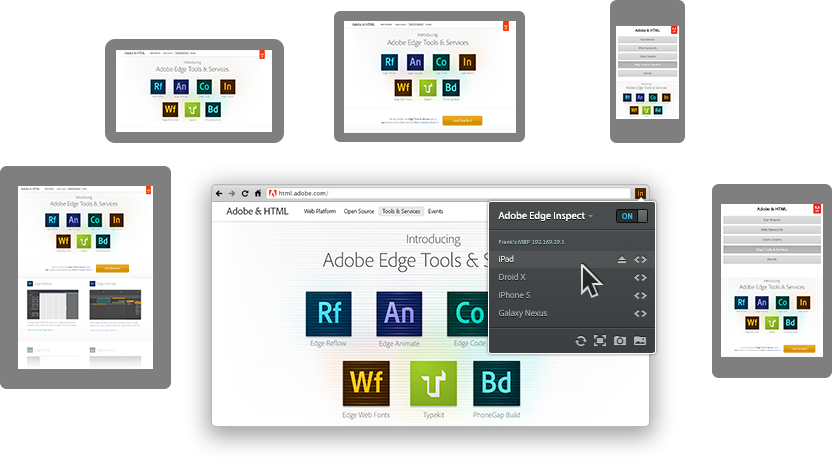Take a screenshot with camera icon

tap(620, 341)
